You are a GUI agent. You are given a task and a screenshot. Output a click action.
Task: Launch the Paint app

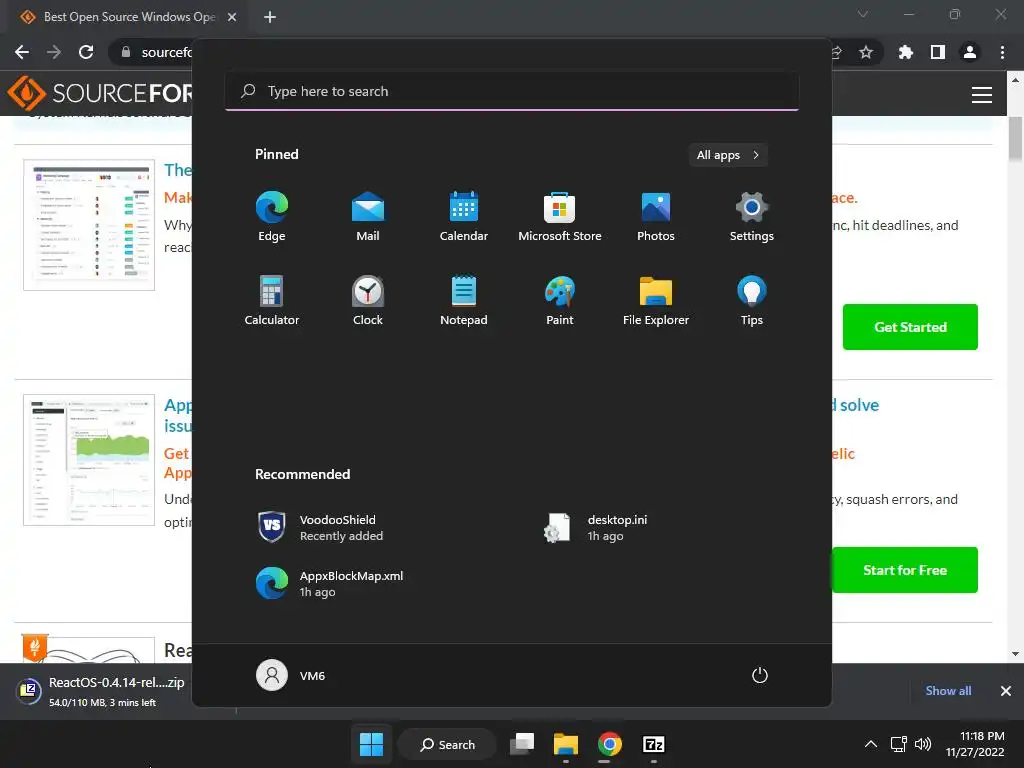click(560, 300)
